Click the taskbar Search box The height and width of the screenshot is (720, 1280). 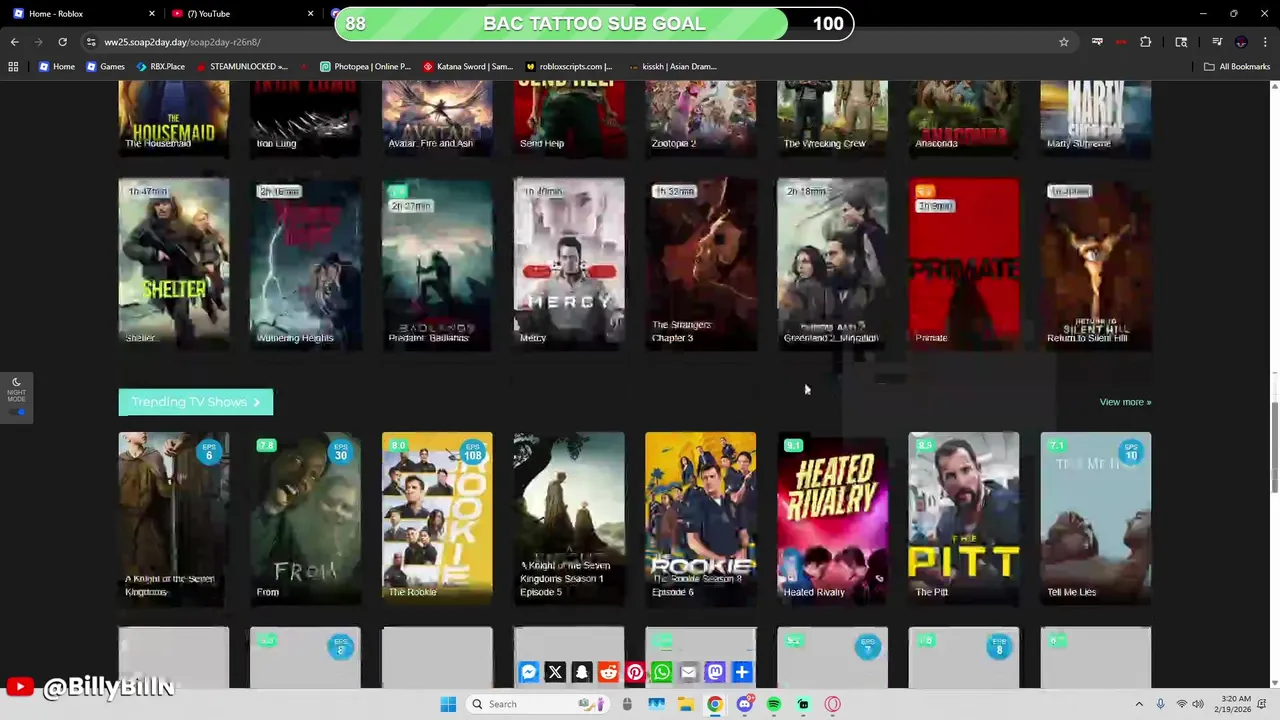pyautogui.click(x=537, y=704)
